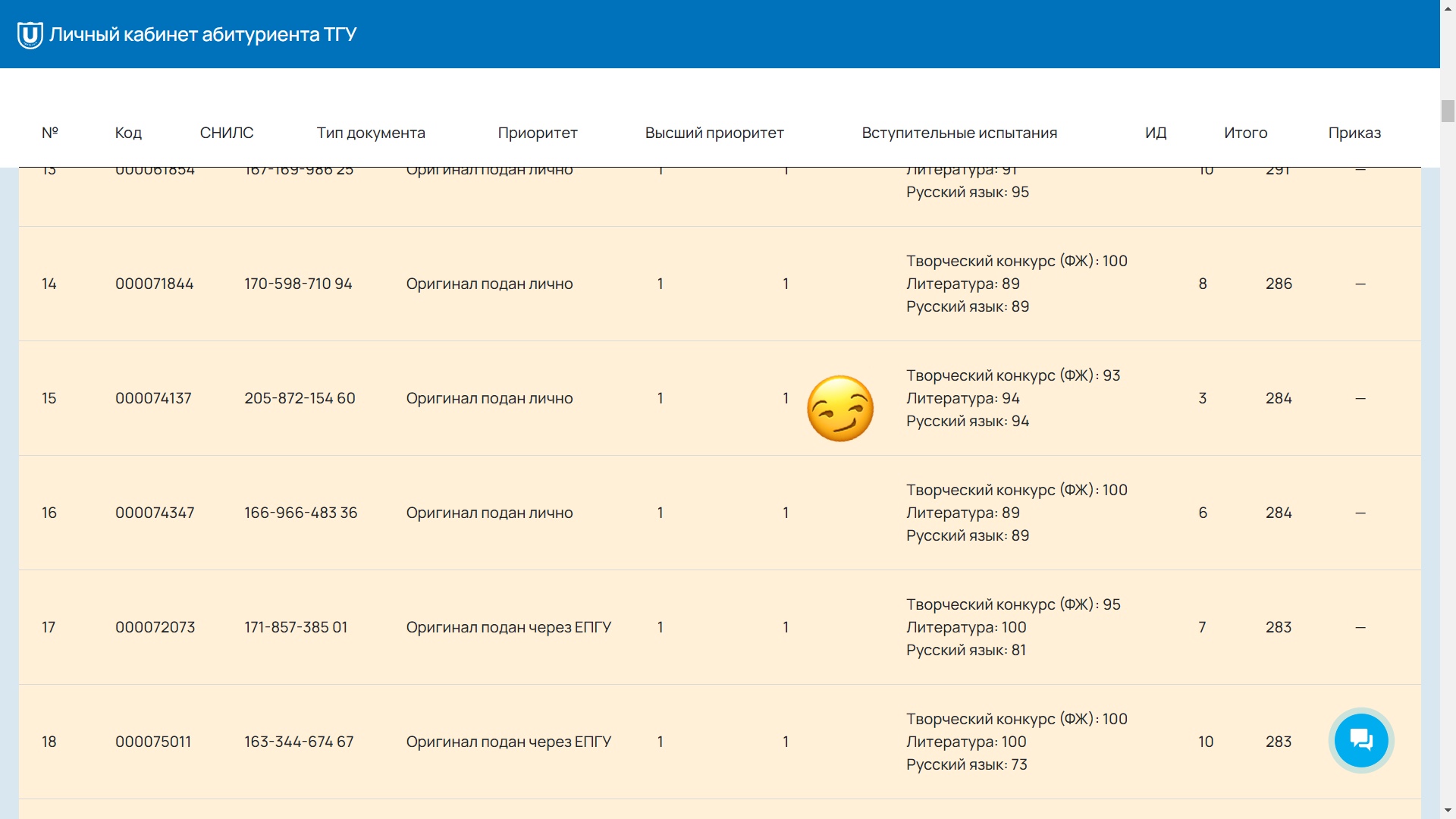Open the chat support bubble
1456x819 pixels.
1361,740
